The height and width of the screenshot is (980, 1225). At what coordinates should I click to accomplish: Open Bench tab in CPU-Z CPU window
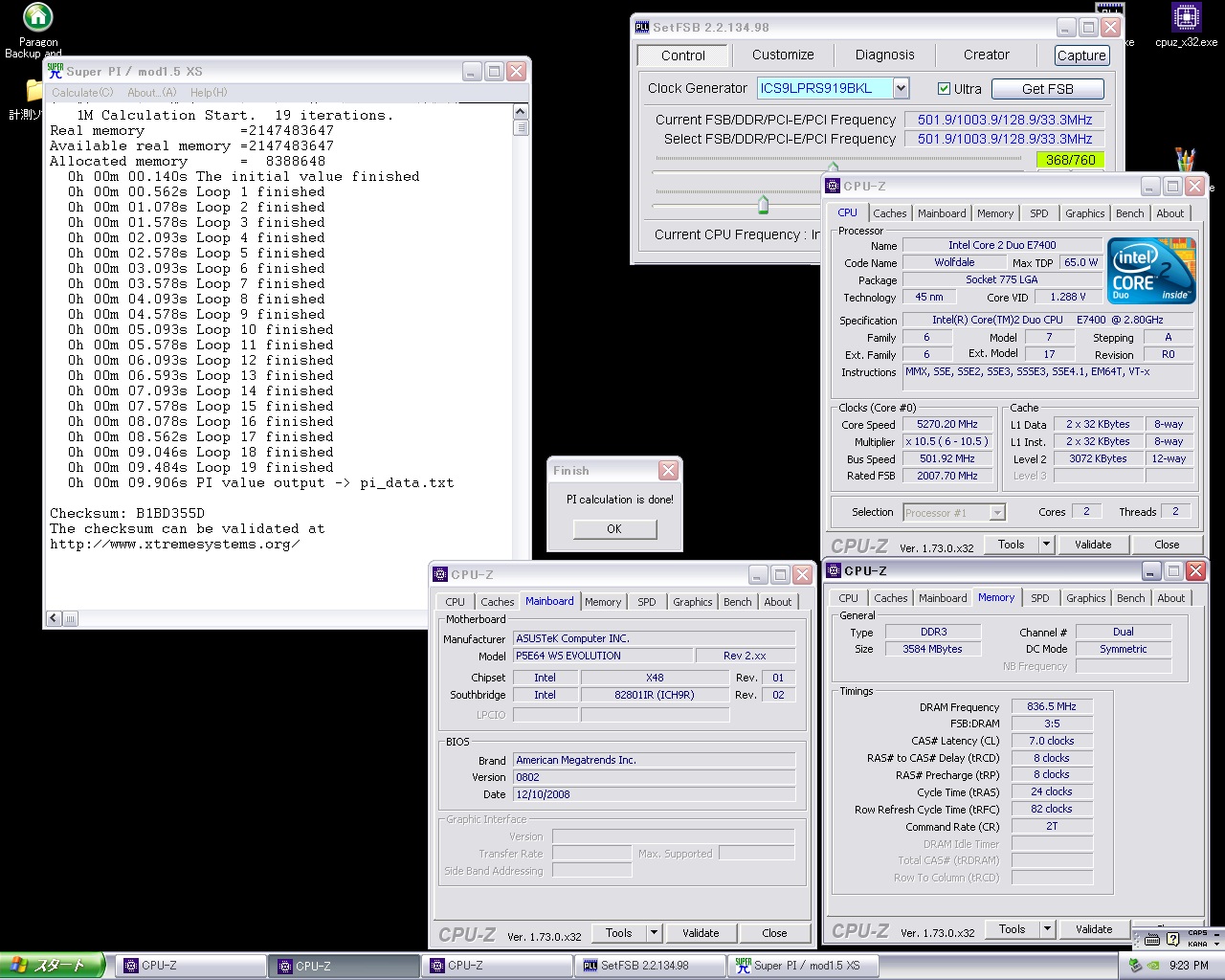[1130, 213]
